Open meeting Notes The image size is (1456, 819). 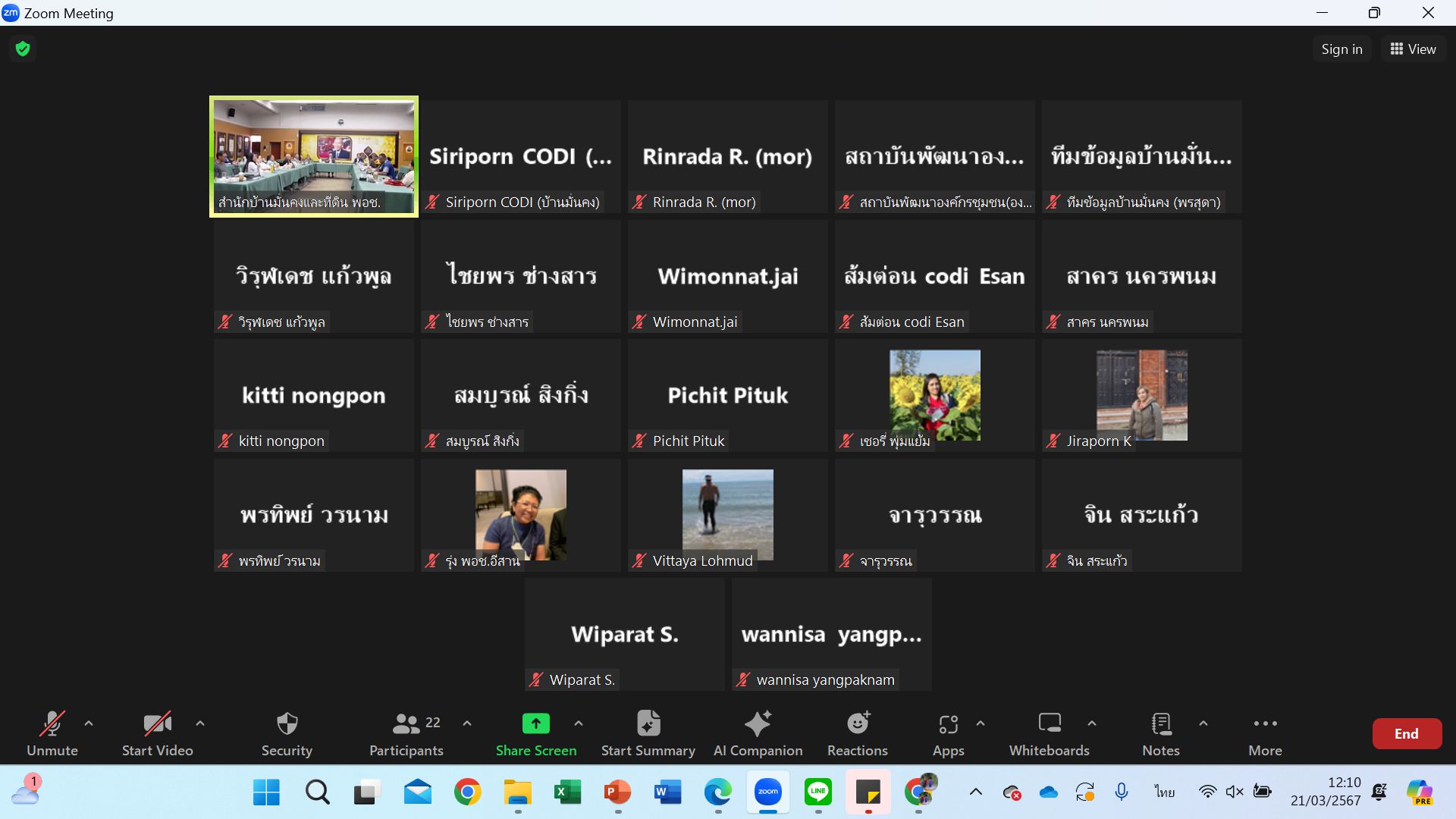point(1160,733)
